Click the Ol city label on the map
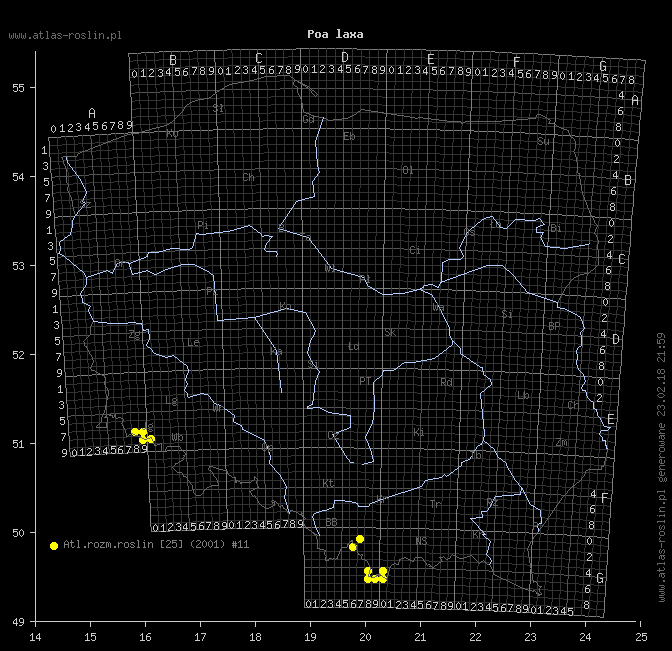This screenshot has height=651, width=672. pyautogui.click(x=408, y=171)
